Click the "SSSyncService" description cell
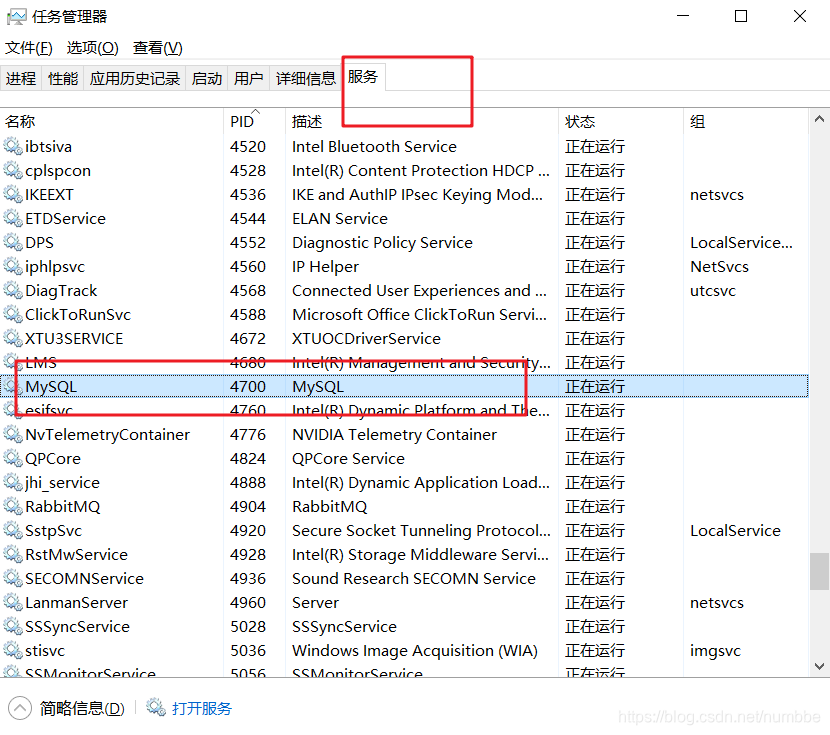The image size is (830, 735). (345, 627)
